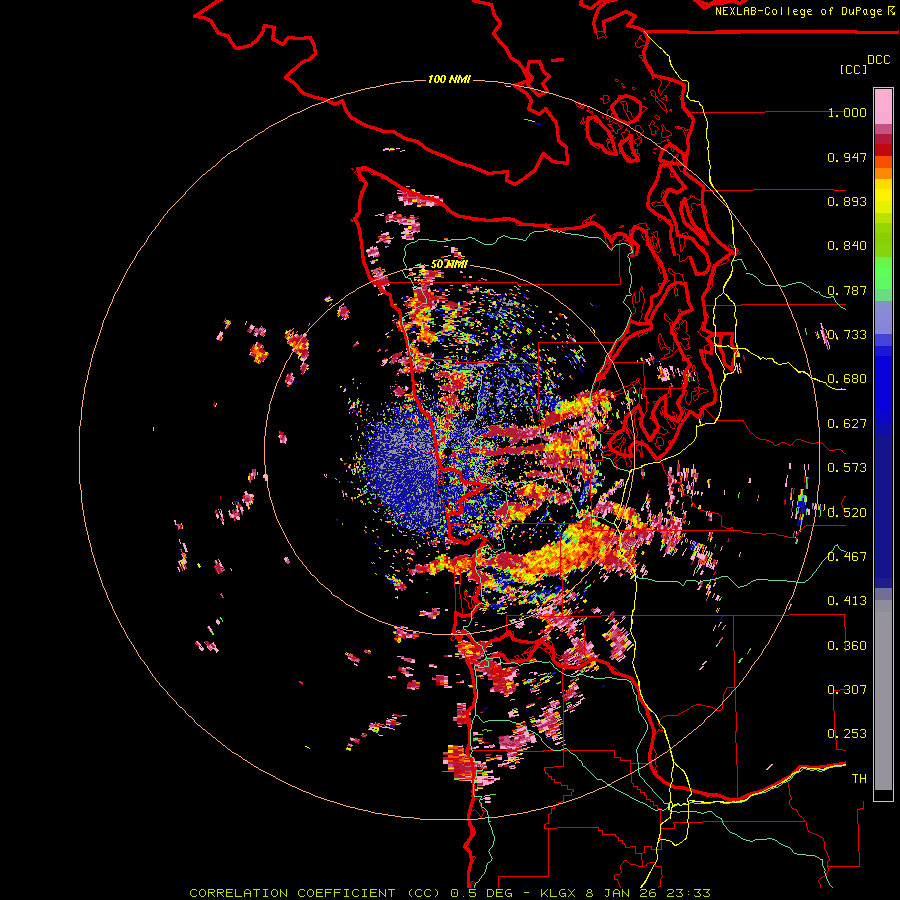Viewport: 900px width, 900px height.
Task: Click the red segment of the color bar
Action: (883, 150)
